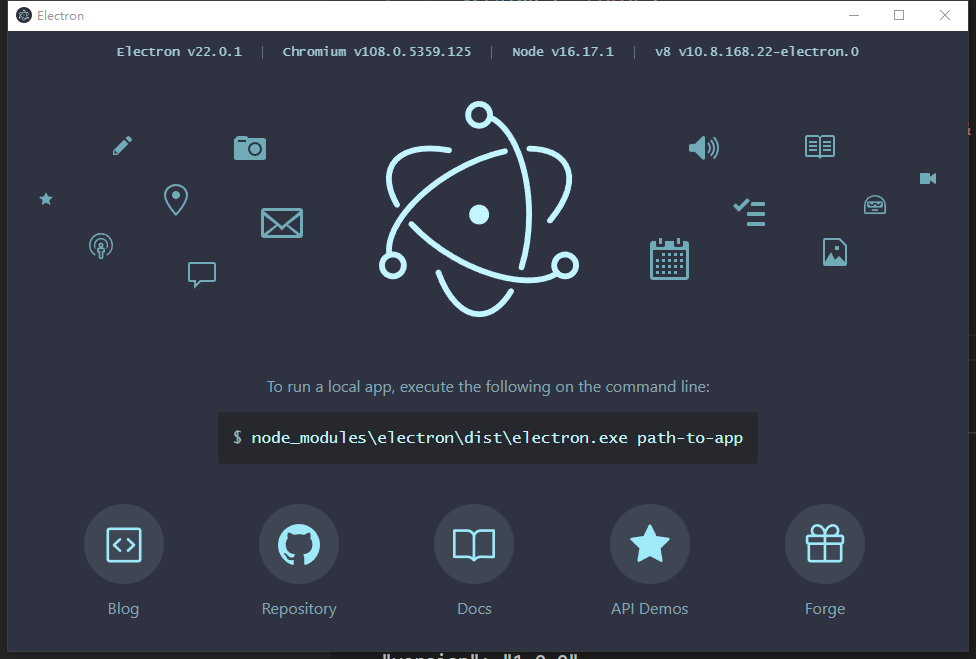Click the speaker volume icon

pos(704,147)
